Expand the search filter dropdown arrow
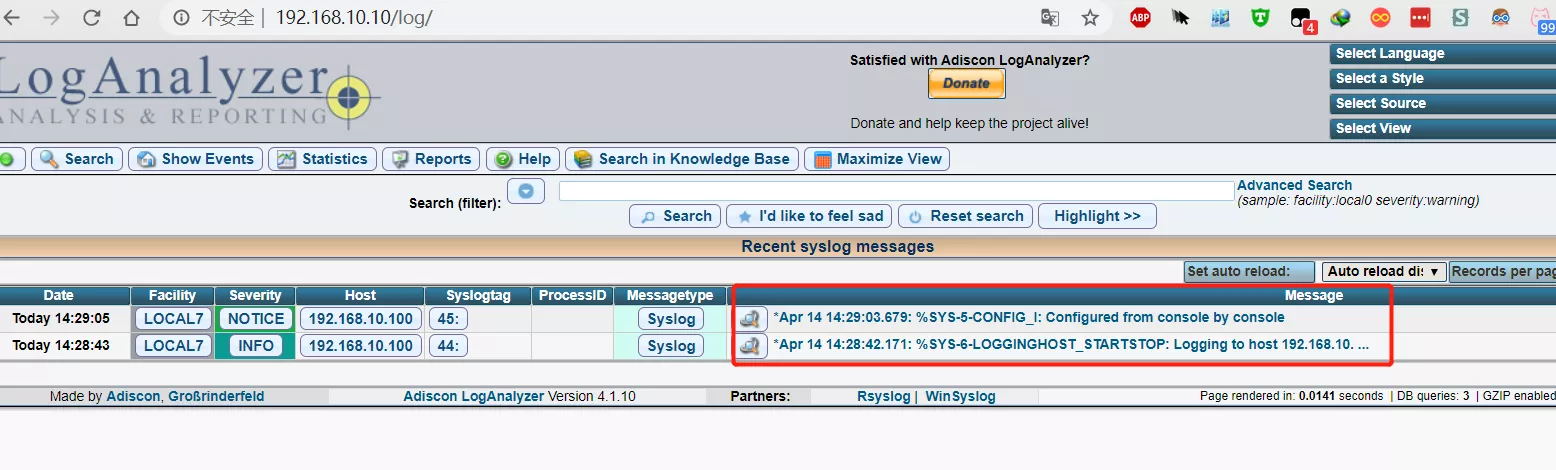The height and width of the screenshot is (470, 1556). [526, 191]
